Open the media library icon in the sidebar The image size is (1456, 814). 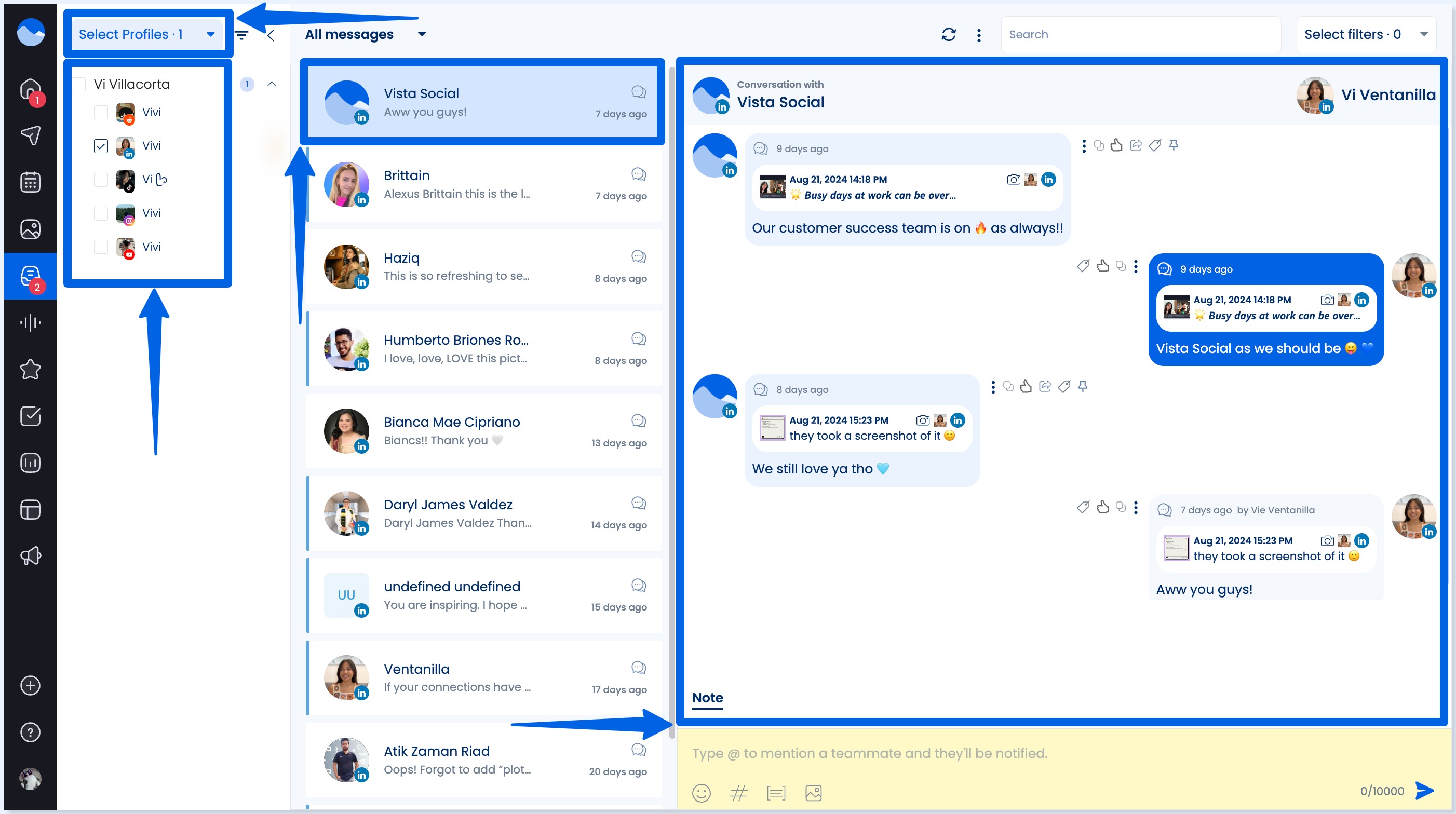coord(30,229)
